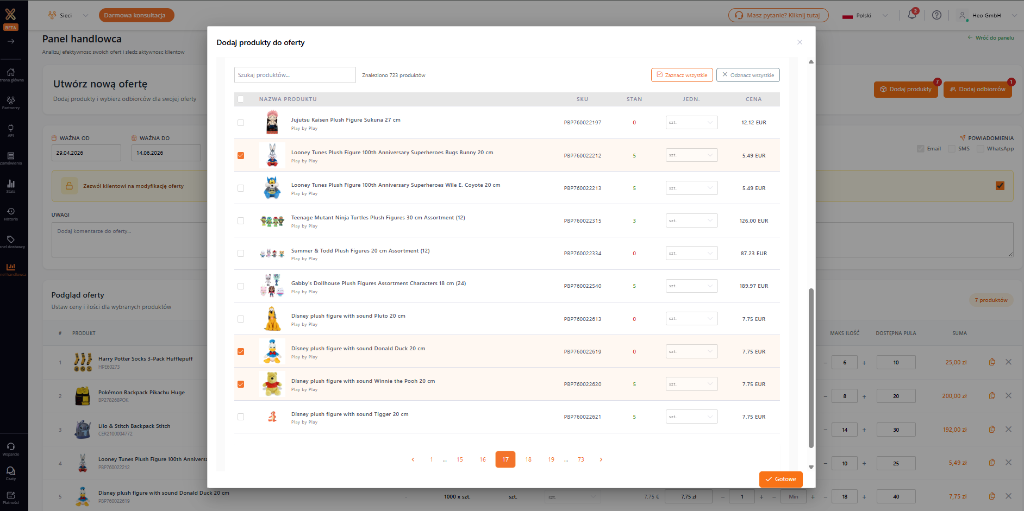Toggle the SMS notification checkbox

952,149
